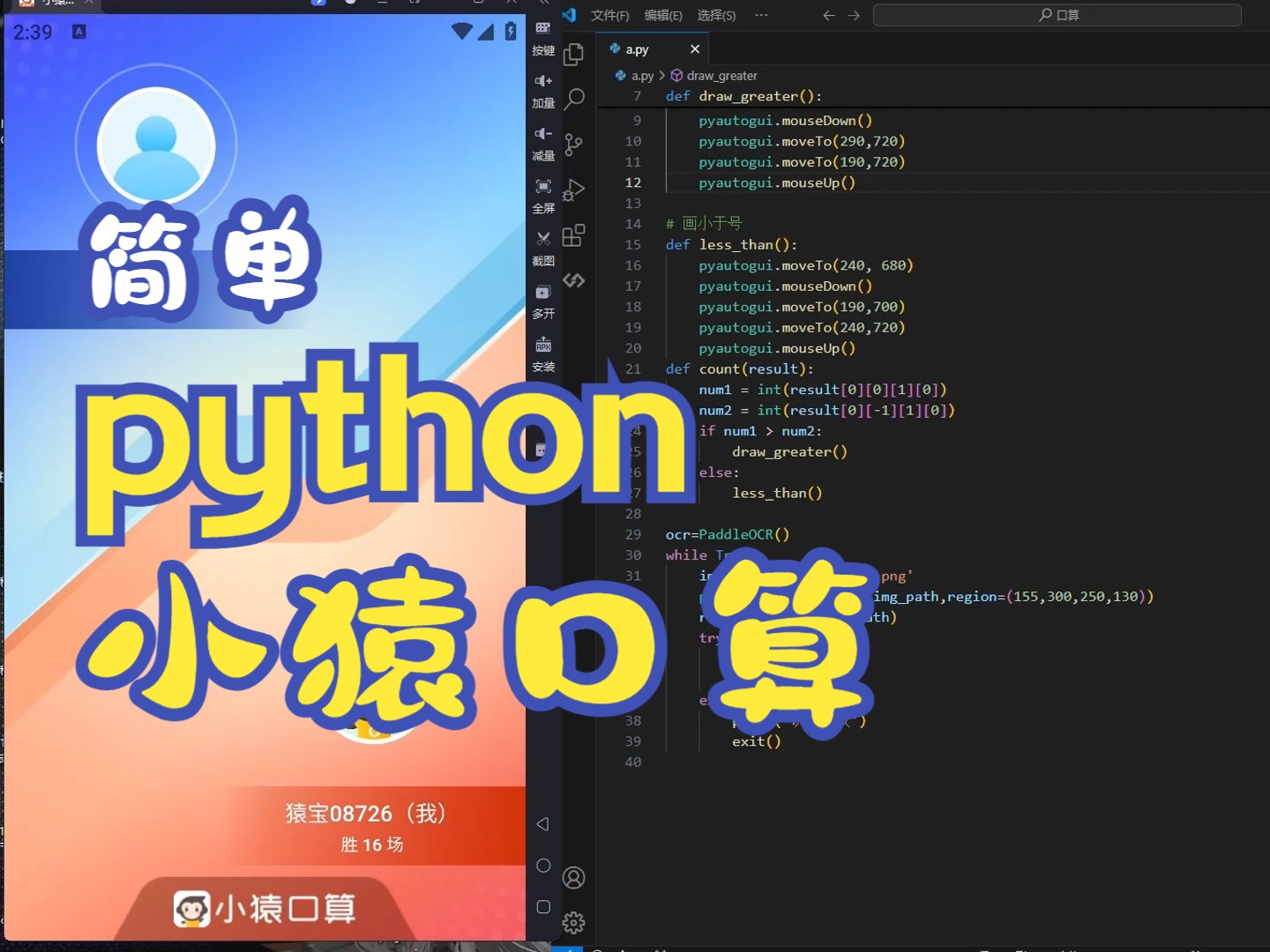
Task: Click line number 40 in the gutter
Action: (633, 762)
